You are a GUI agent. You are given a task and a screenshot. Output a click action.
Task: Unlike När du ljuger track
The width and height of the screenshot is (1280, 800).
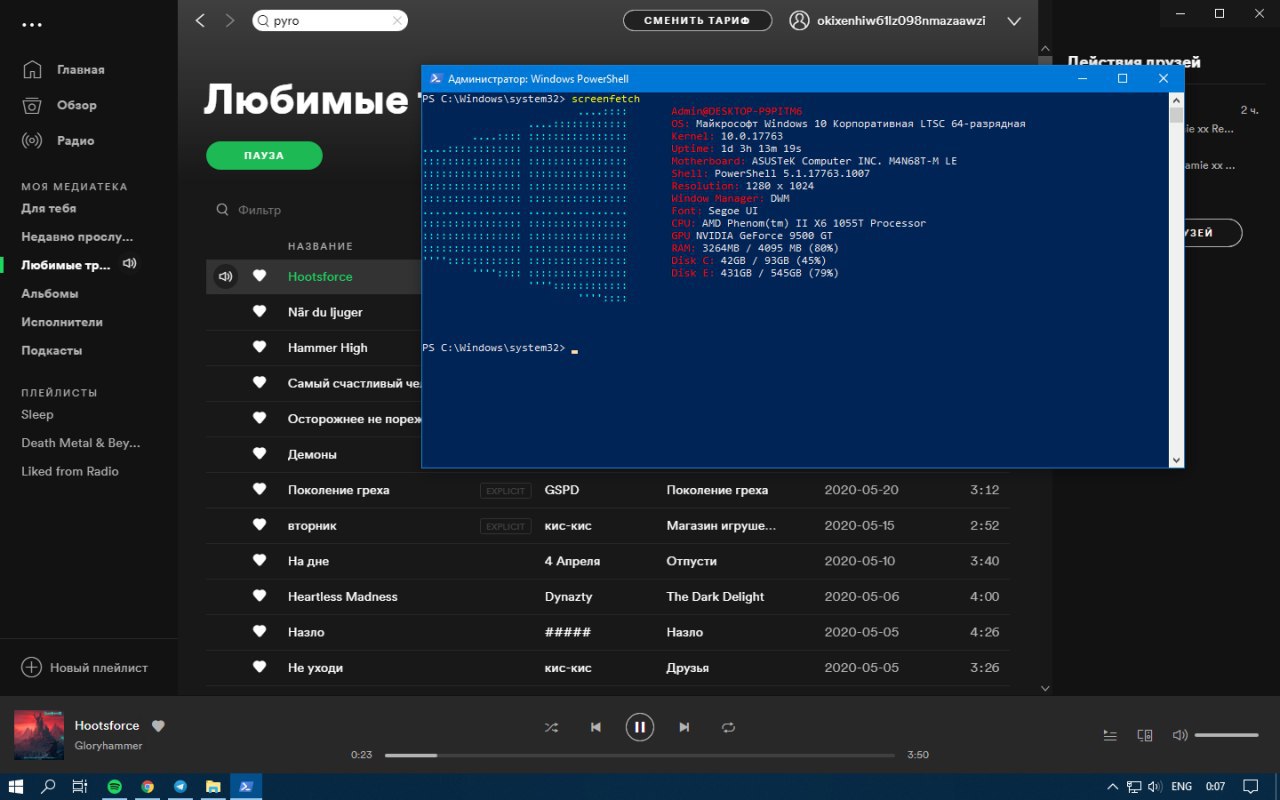[259, 312]
